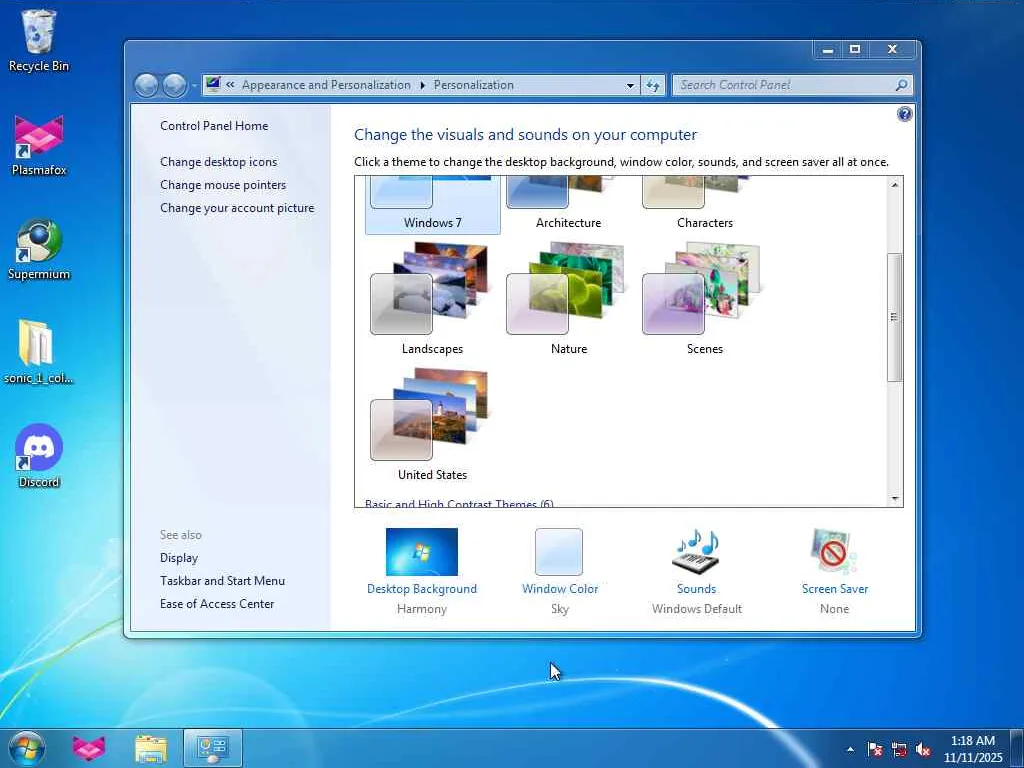Select the Windows 7 theme

point(432,205)
